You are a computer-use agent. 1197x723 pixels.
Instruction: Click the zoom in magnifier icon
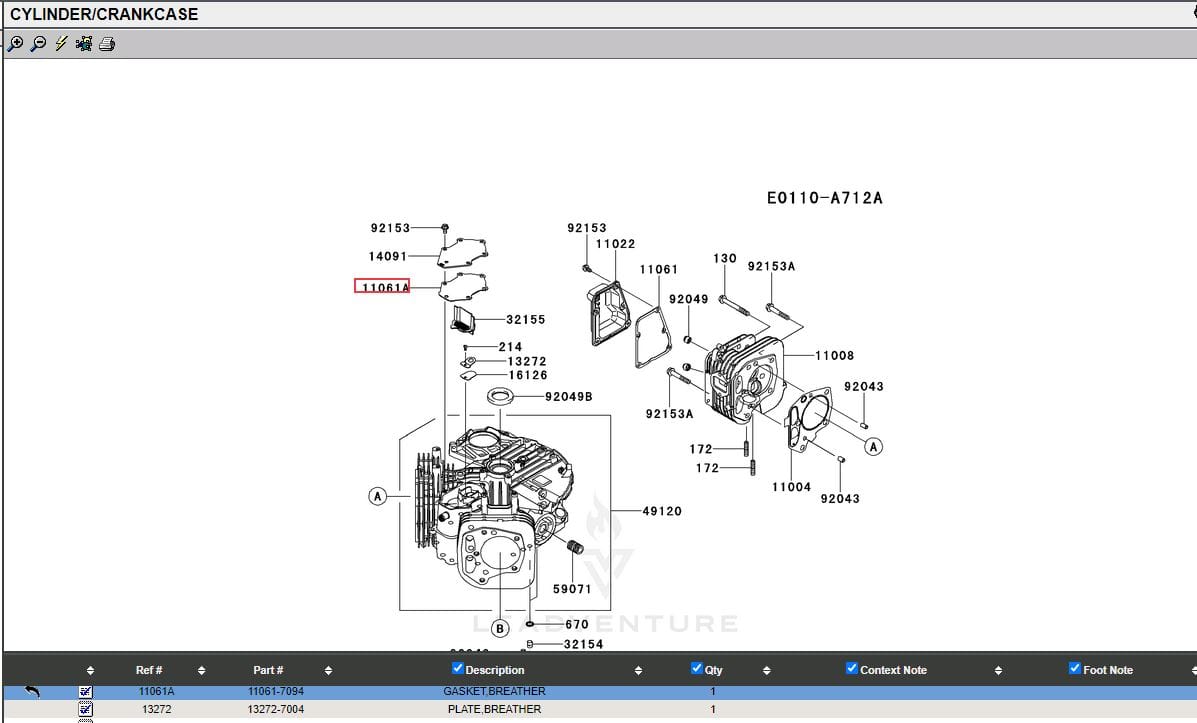click(15, 43)
